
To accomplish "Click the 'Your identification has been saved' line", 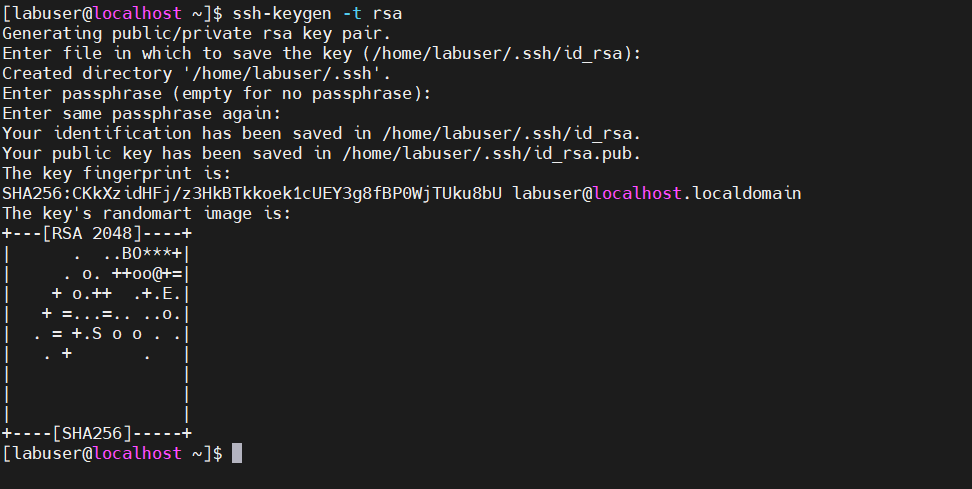I will click(x=321, y=133).
